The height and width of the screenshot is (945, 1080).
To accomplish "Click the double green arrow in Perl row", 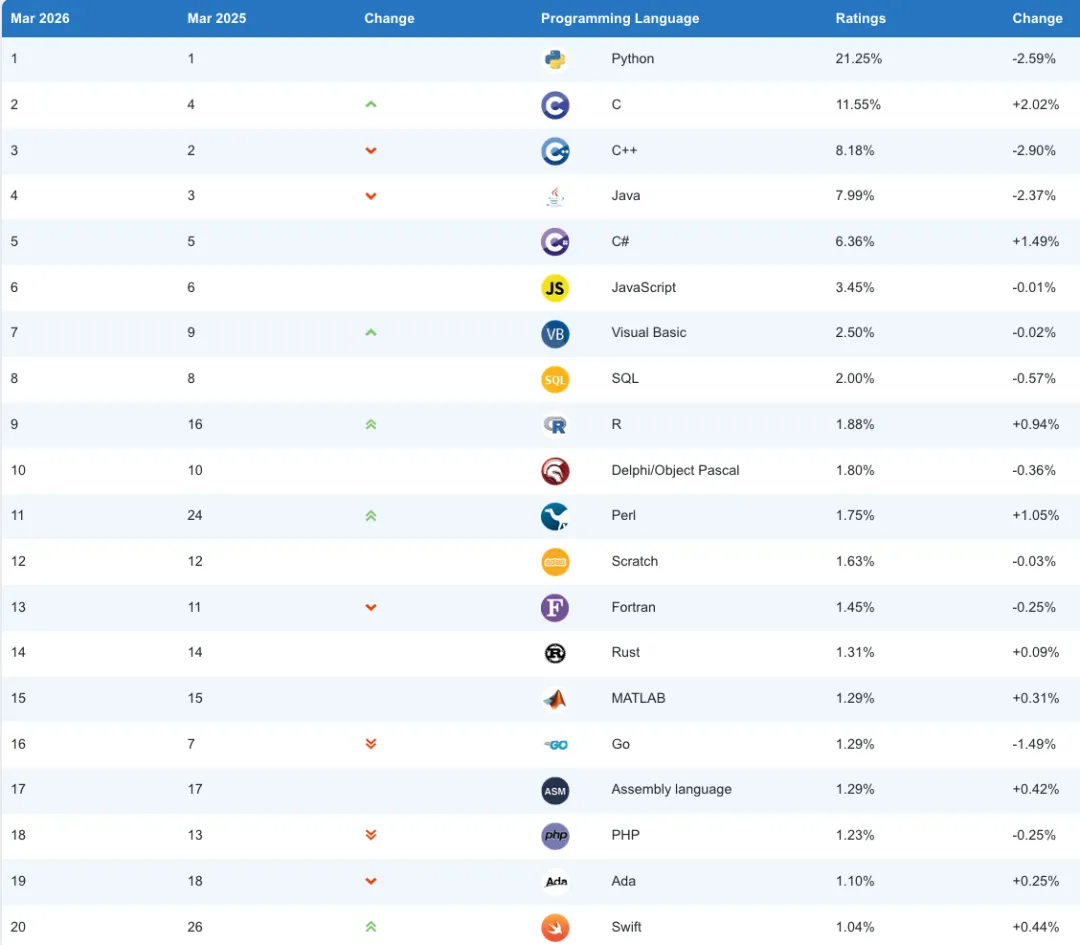I will 371,516.
